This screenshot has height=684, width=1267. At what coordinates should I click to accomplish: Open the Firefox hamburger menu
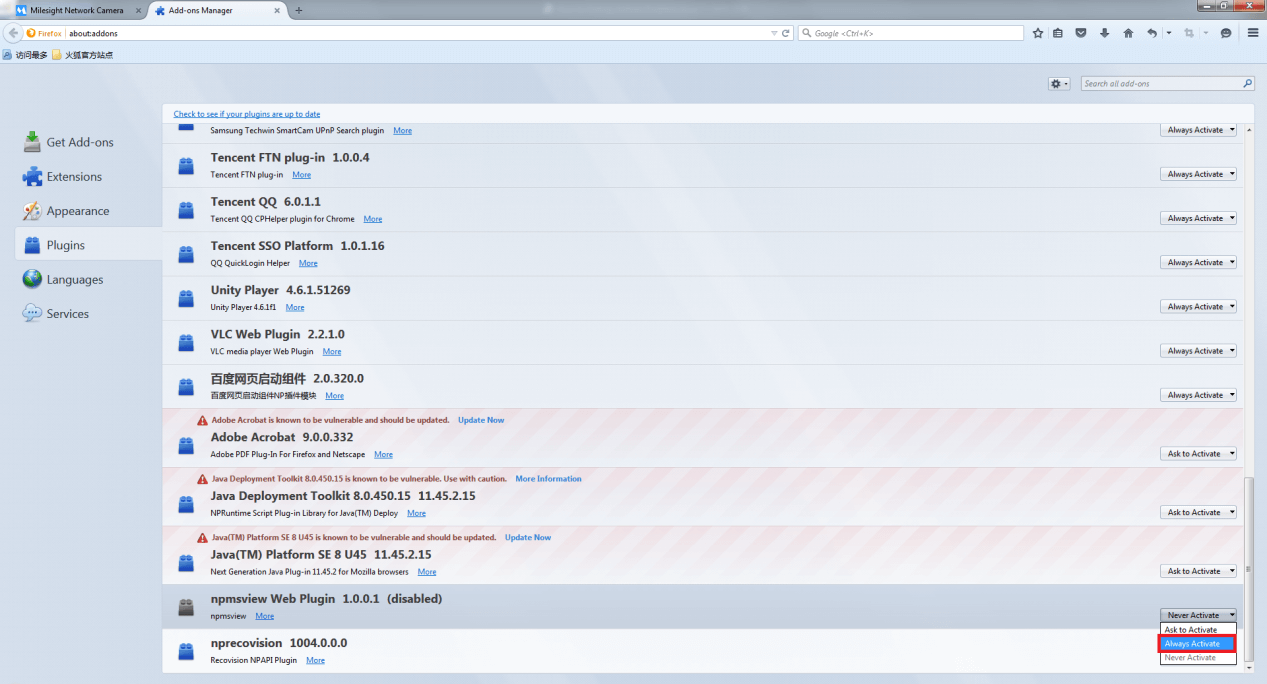point(1253,33)
